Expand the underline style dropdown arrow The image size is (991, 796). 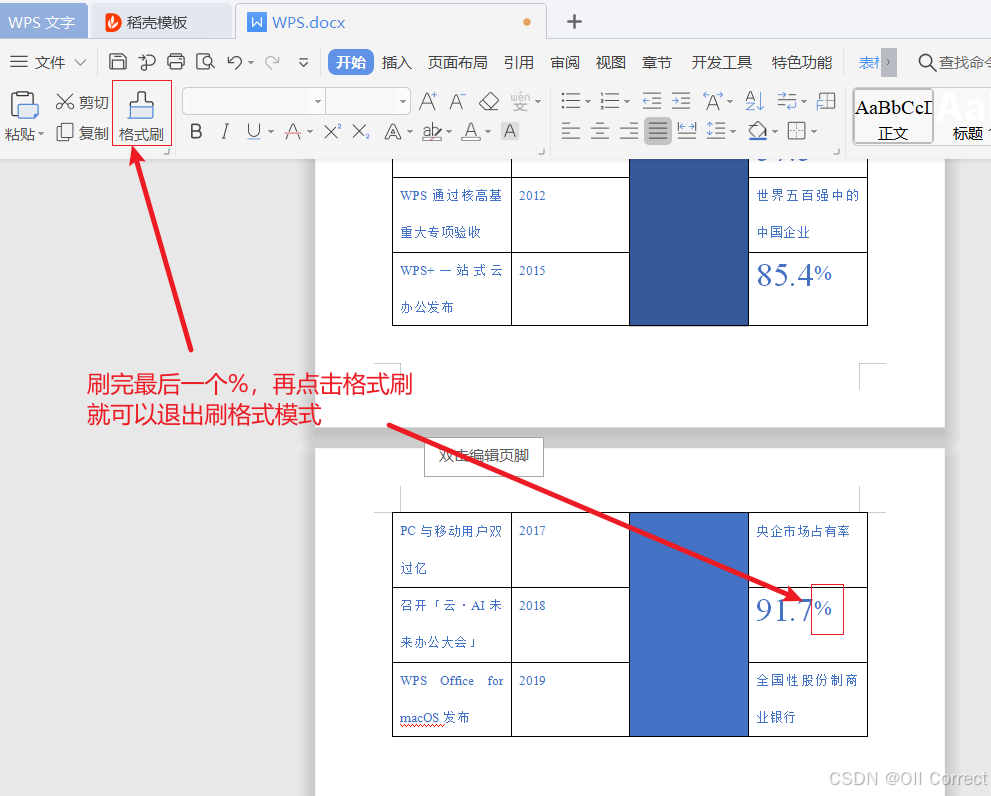tap(271, 132)
